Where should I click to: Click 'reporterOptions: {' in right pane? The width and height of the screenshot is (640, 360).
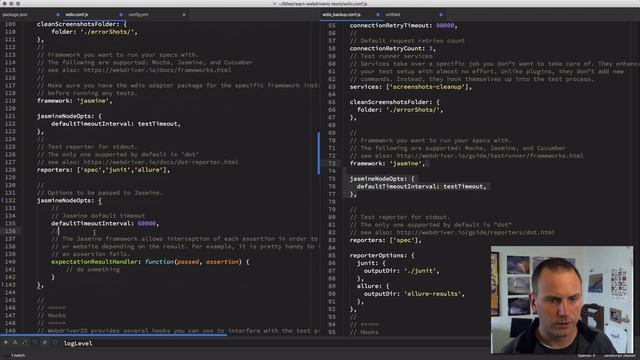coord(382,256)
